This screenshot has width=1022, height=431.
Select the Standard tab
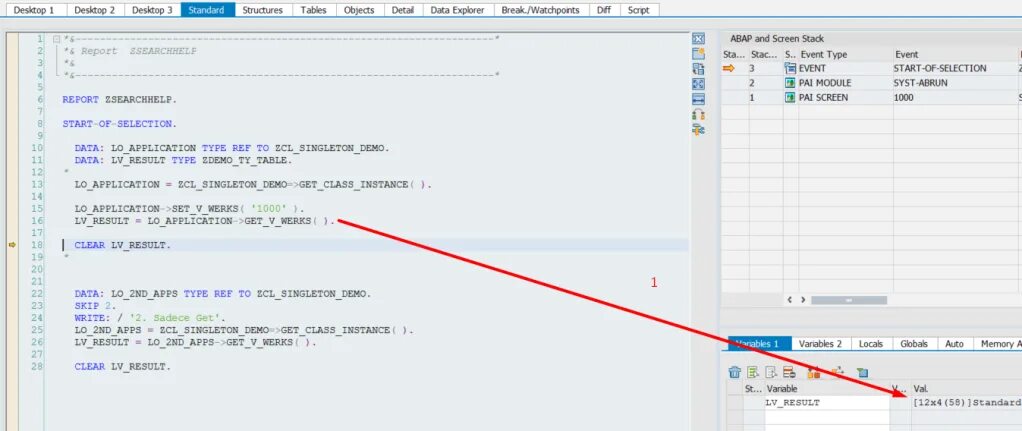(x=207, y=10)
